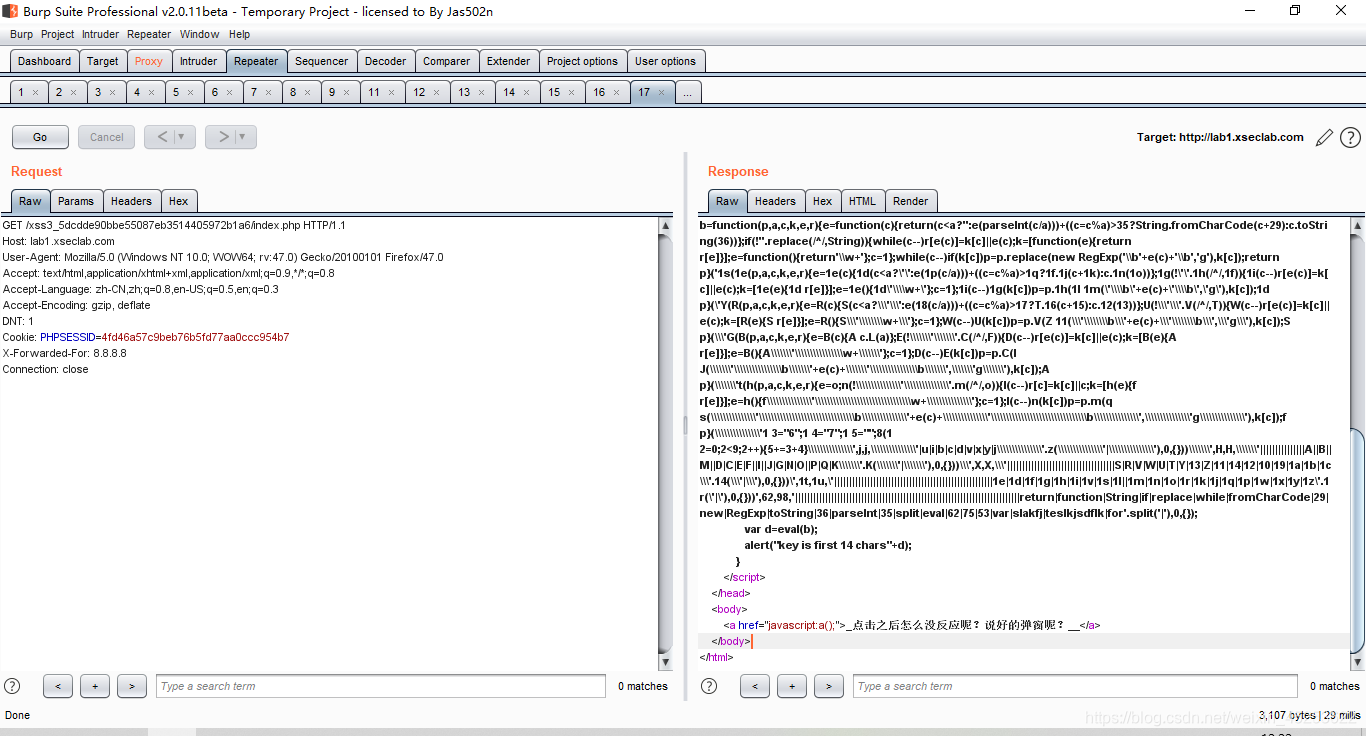Image resolution: width=1366 pixels, height=736 pixels.
Task: Switch response view to Headers tab
Action: point(775,201)
